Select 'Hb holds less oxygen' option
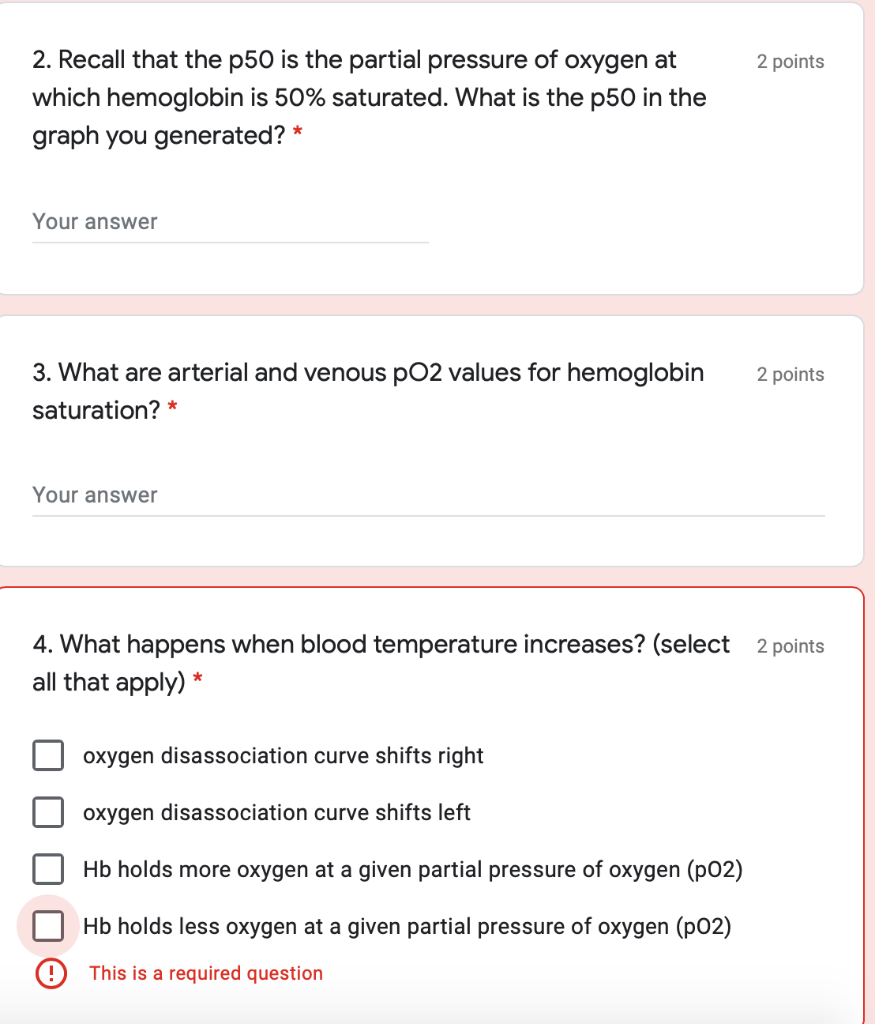The width and height of the screenshot is (875, 1024). pyautogui.click(x=48, y=926)
